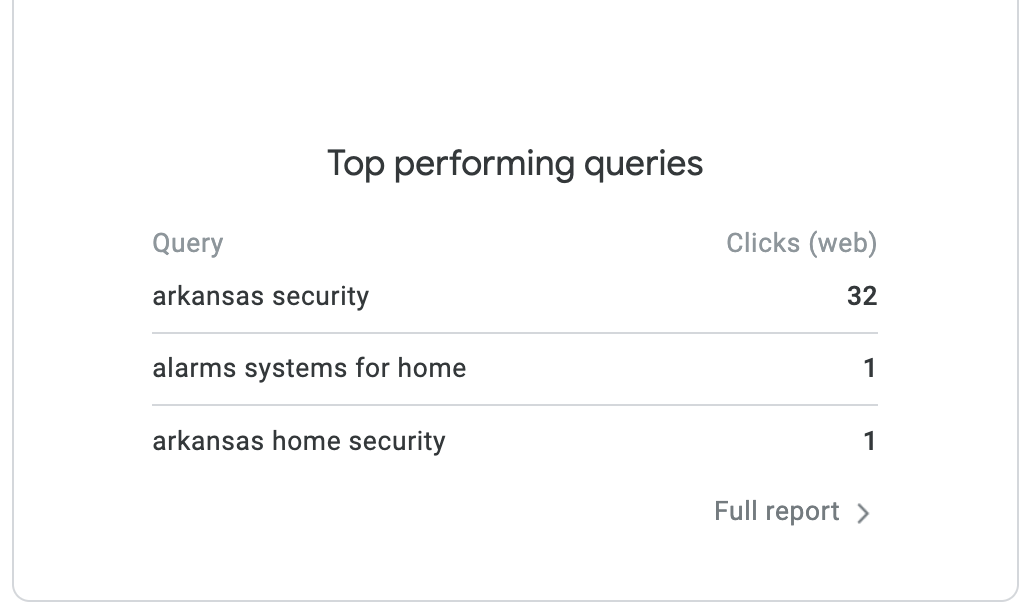Click the word "Top" in the card heading
The height and width of the screenshot is (610, 1032).
pyautogui.click(x=356, y=163)
